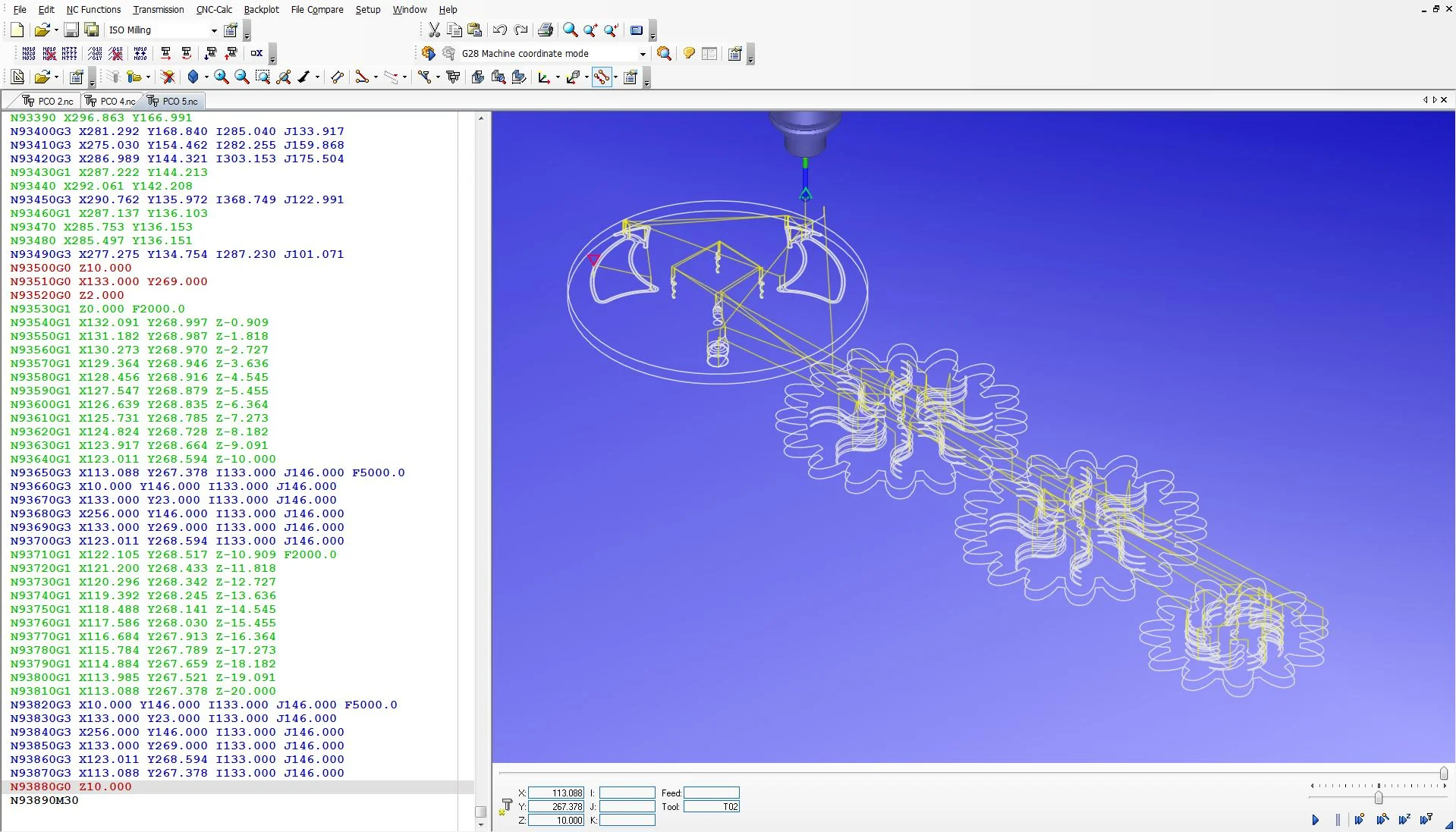This screenshot has width=1456, height=832.
Task: Open the File menu
Action: 20,9
